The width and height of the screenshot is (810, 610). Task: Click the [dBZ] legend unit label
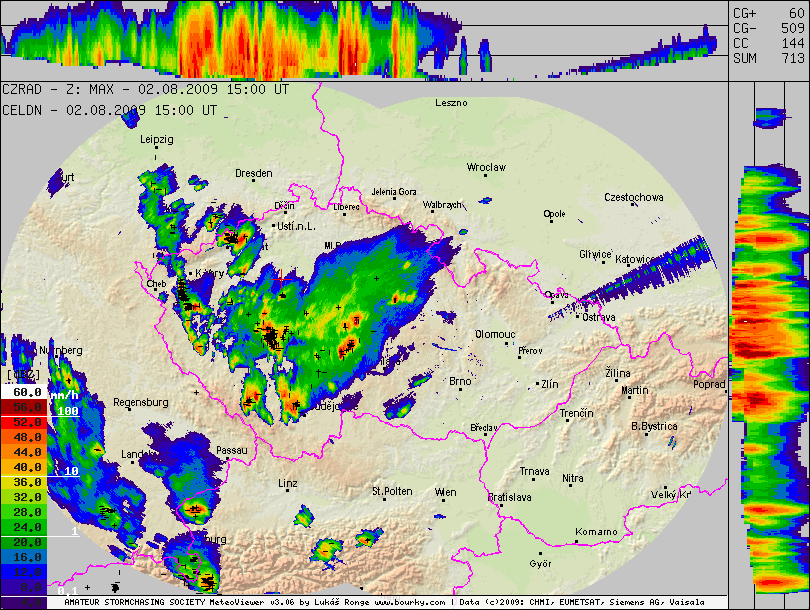(x=23, y=374)
